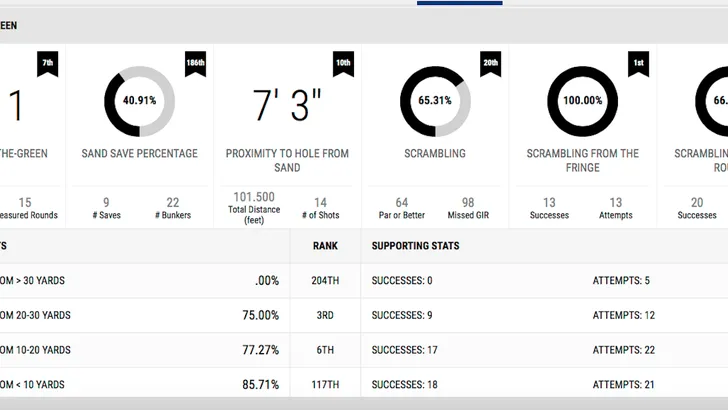Viewport: 728px width, 410px height.
Task: Click the 65.31% scrambling donut chart
Action: coord(435,101)
